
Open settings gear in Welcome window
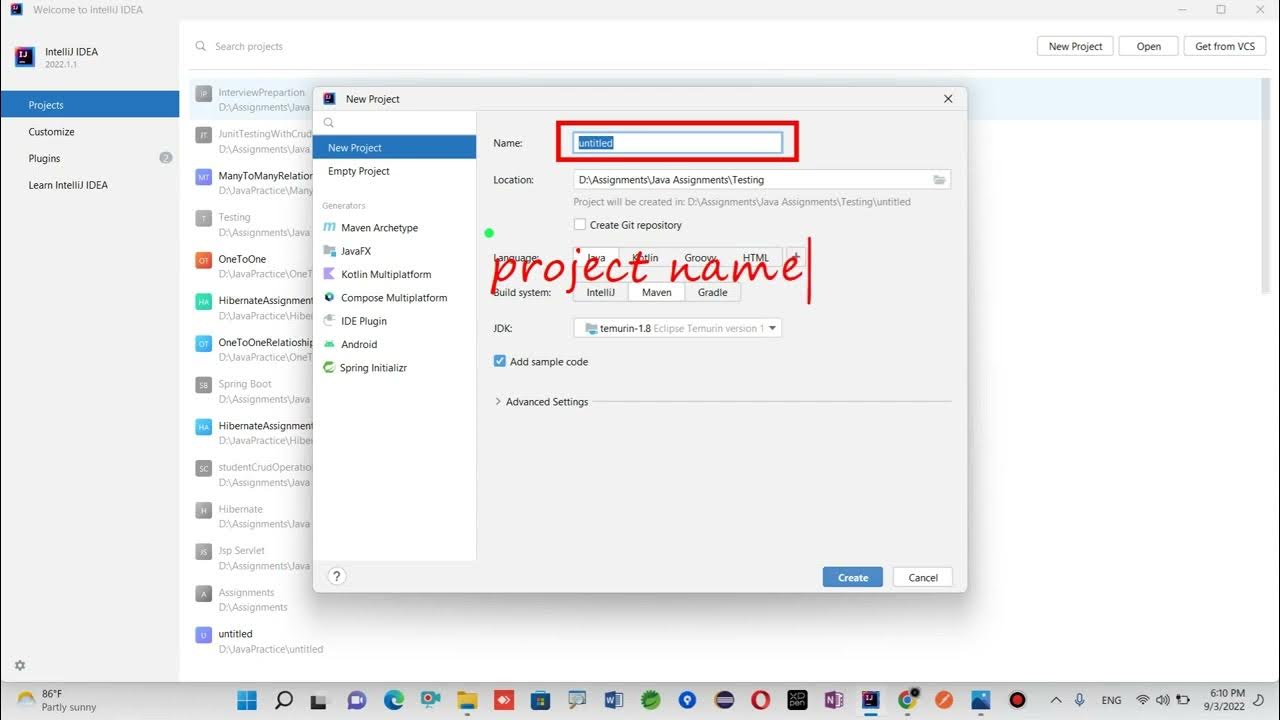(x=20, y=665)
